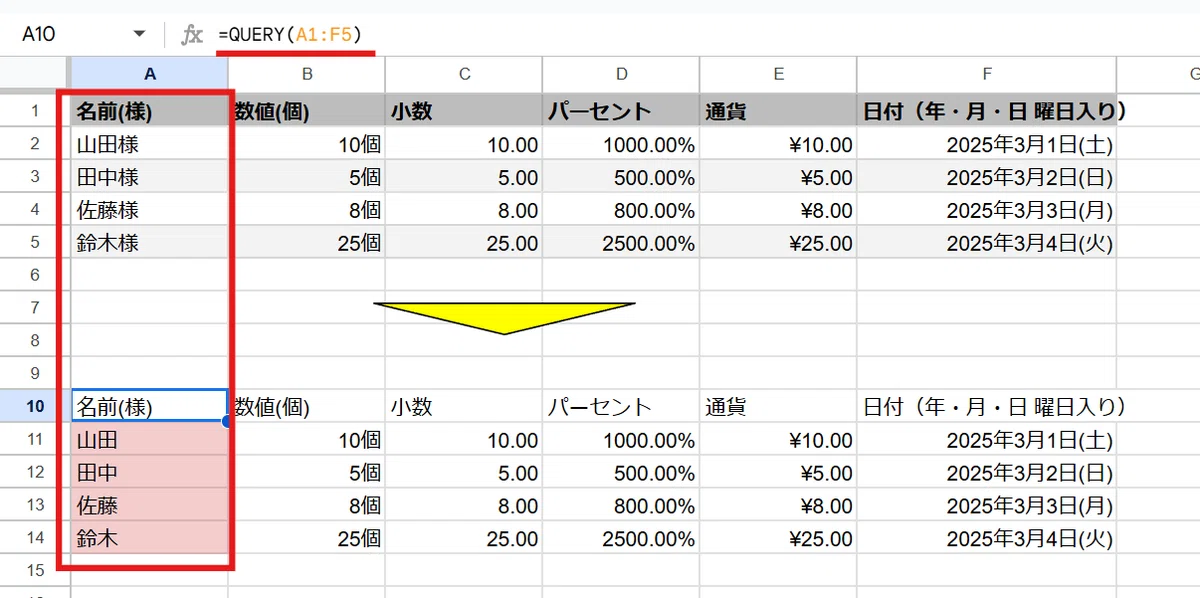Click cell F1 日付（年・月・日 曜日入り）in row 1

point(987,111)
